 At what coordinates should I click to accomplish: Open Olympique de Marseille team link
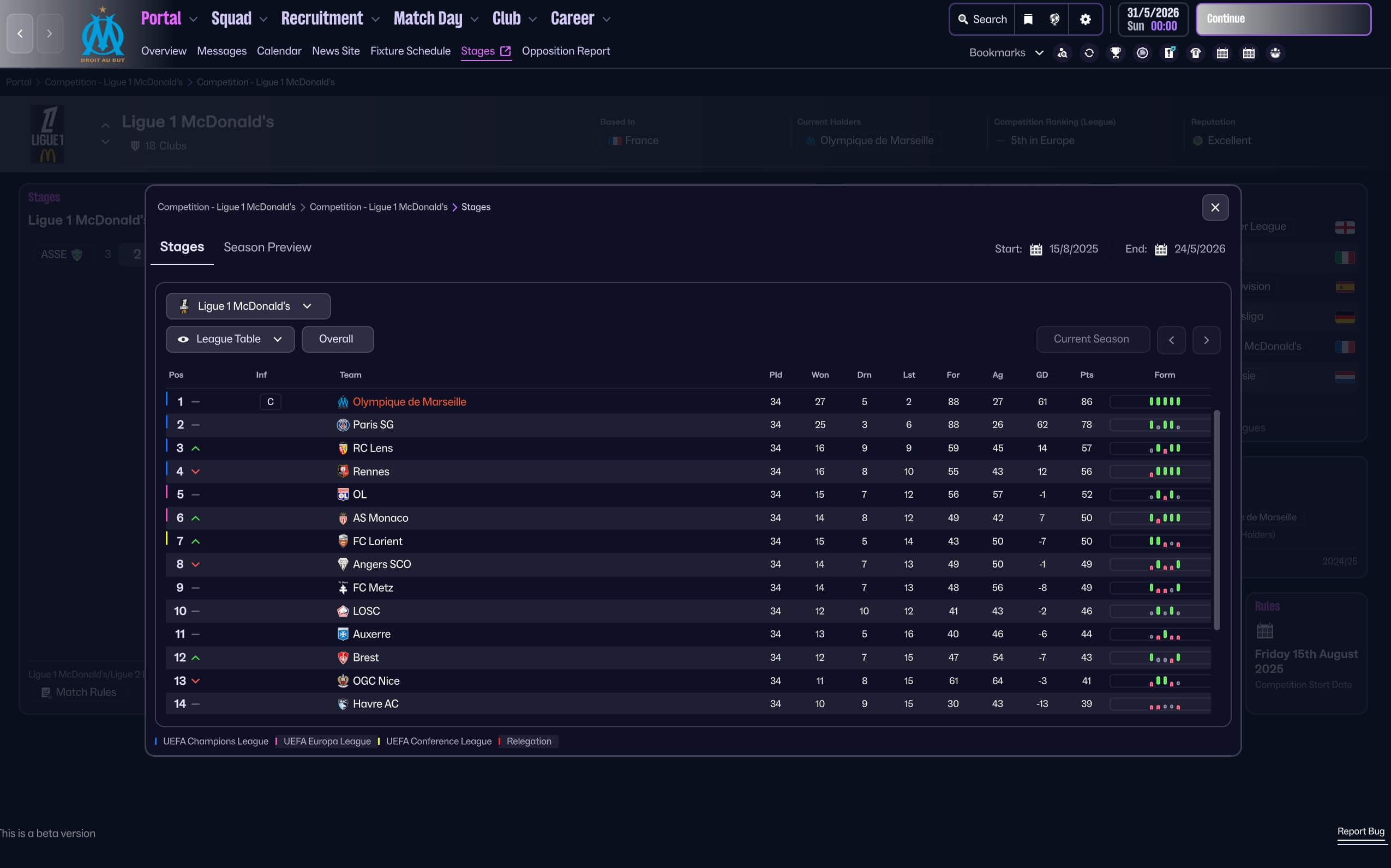[409, 402]
